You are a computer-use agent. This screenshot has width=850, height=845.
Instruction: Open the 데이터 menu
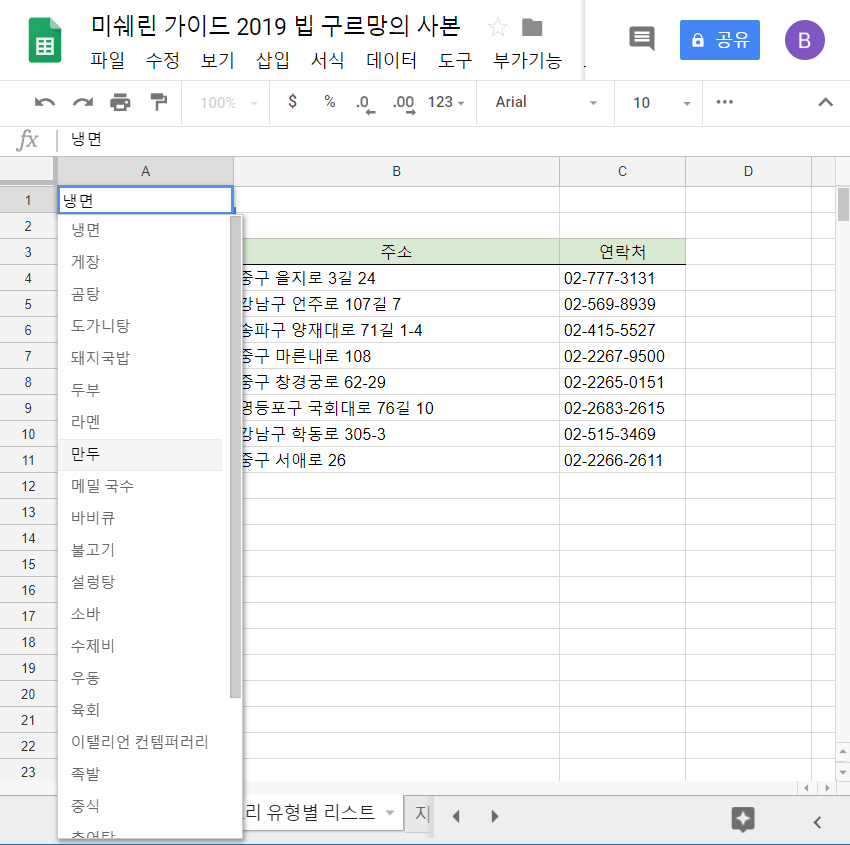(x=391, y=60)
